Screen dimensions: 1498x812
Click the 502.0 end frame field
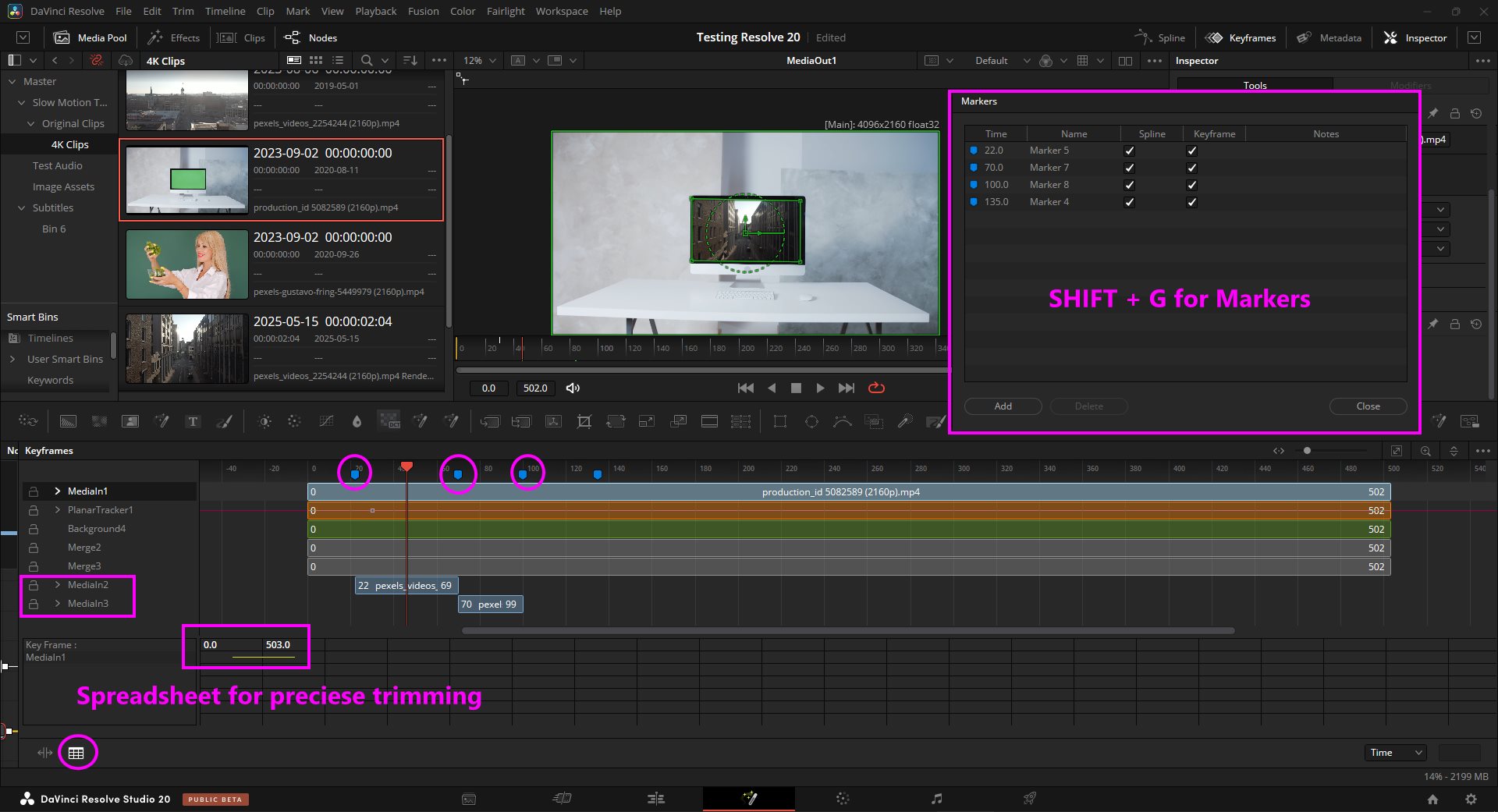[x=535, y=388]
